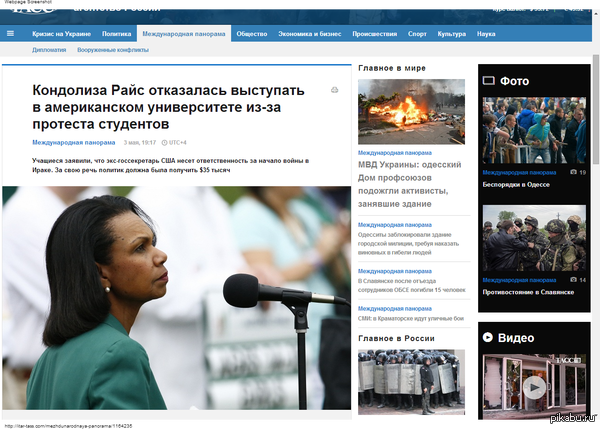Viewport: 600px width, 429px height.
Task: Click the print icon beside the headline
Action: 335,90
